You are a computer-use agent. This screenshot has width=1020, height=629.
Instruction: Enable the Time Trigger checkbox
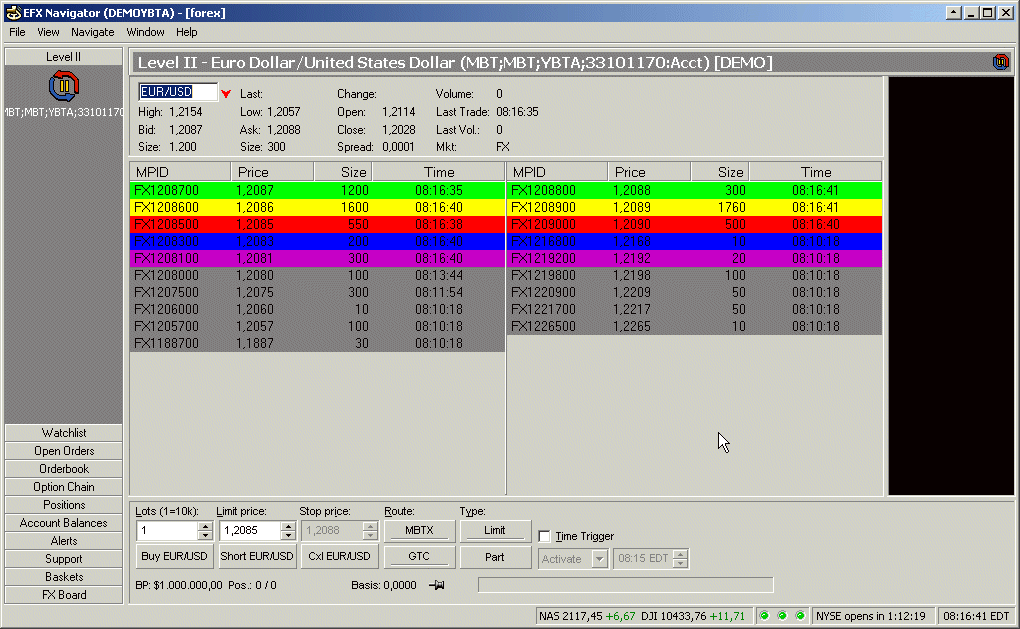click(x=545, y=536)
